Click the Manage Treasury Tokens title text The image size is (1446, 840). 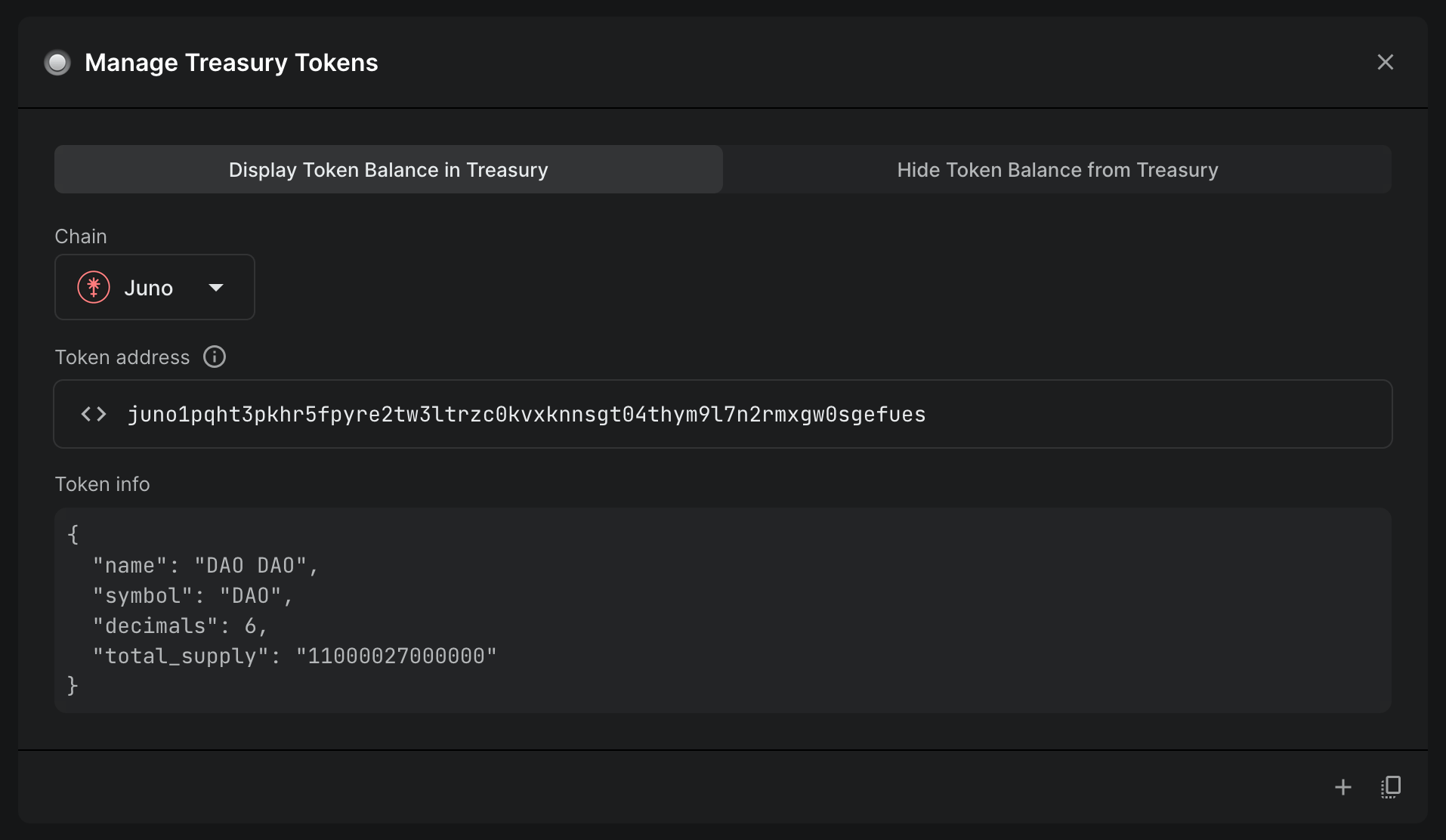(x=231, y=63)
